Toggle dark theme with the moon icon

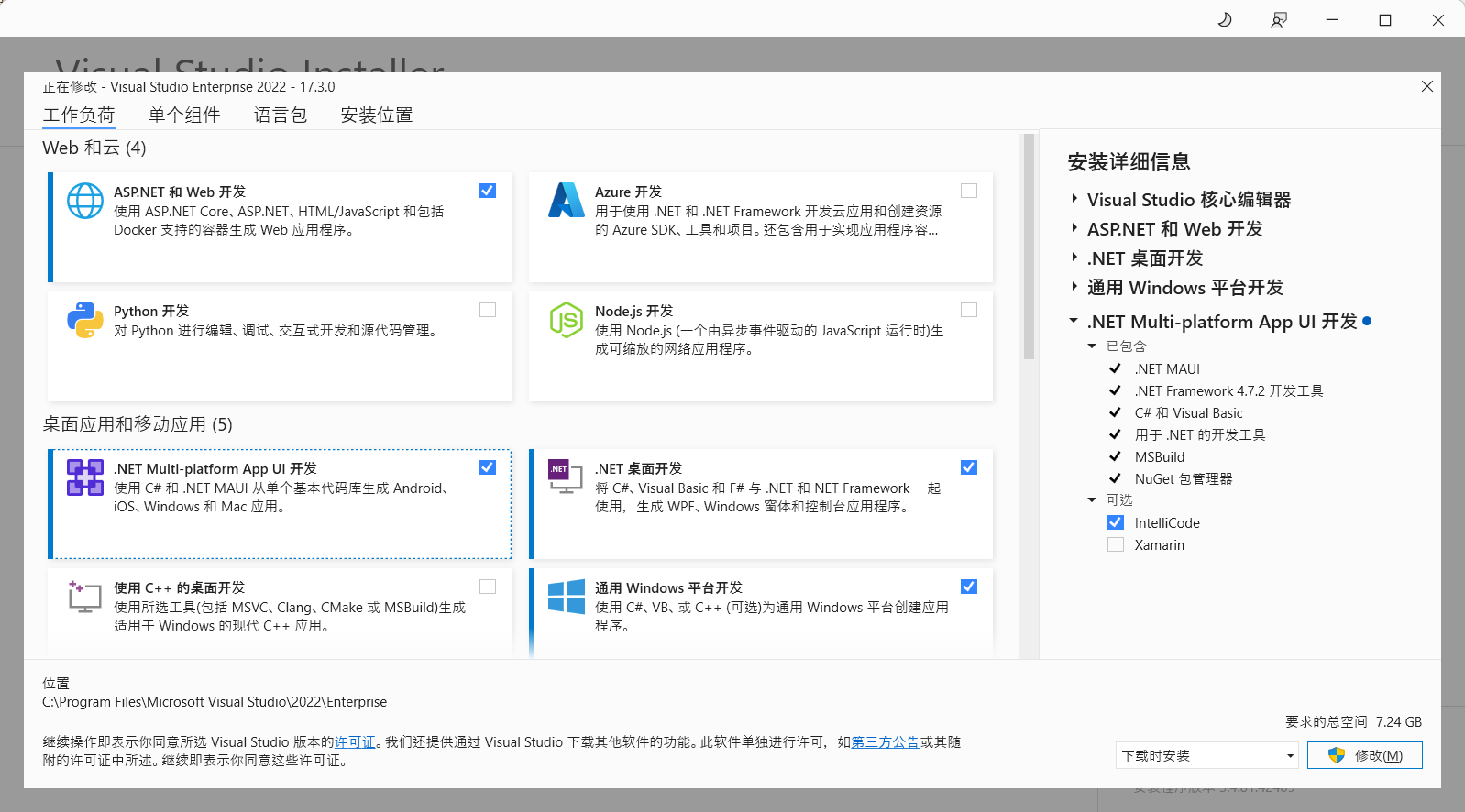1225,19
